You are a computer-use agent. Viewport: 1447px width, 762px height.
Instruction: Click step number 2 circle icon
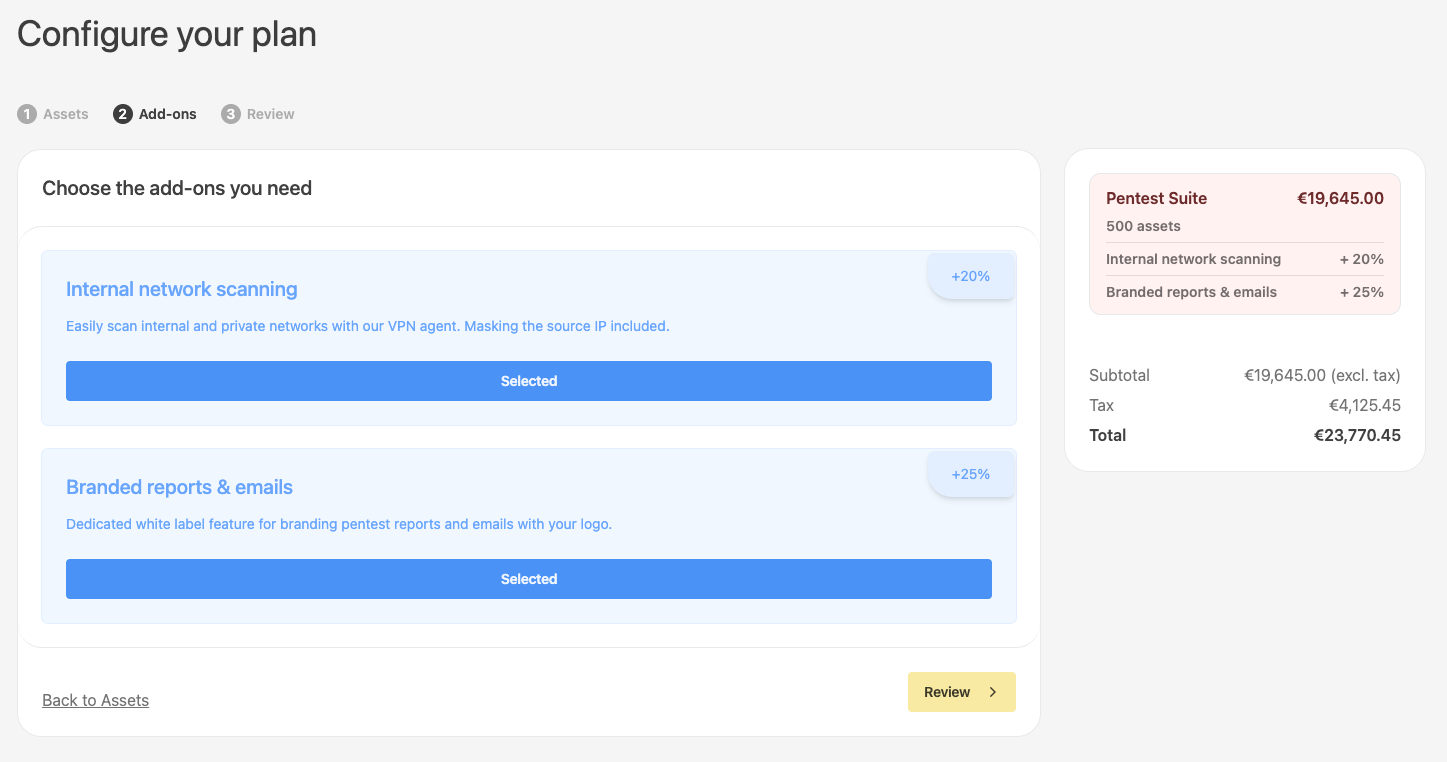coord(123,114)
